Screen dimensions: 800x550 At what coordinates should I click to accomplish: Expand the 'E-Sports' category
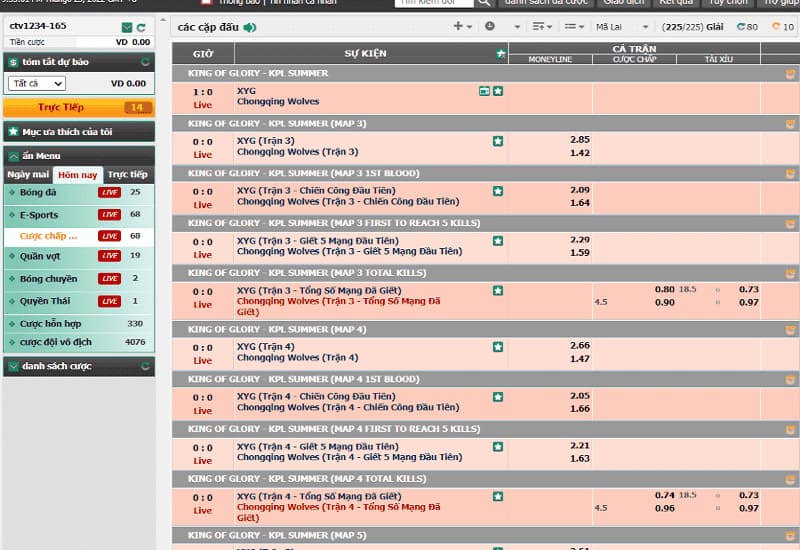39,215
